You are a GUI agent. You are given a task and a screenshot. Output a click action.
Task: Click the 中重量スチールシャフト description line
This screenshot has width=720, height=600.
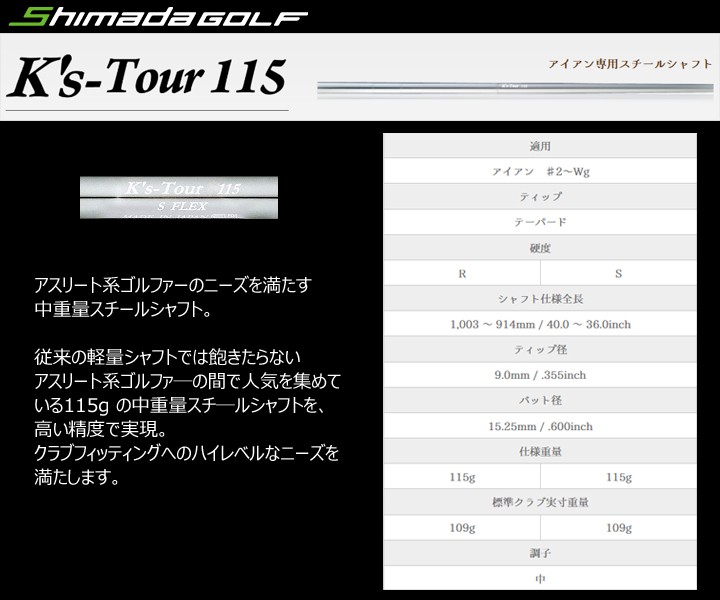click(x=122, y=310)
